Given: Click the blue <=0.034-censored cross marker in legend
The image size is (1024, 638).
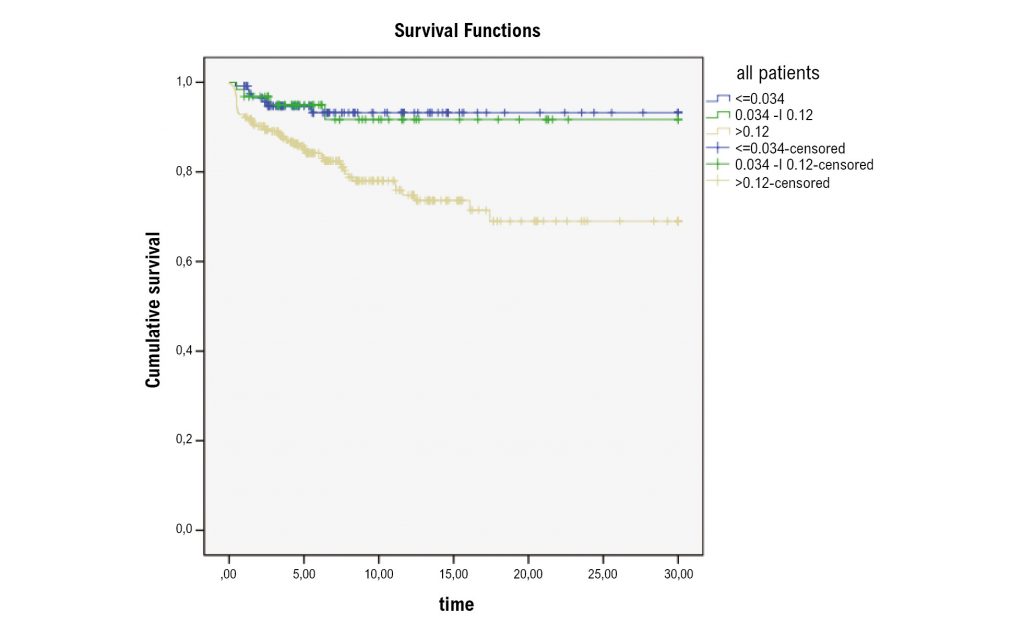Looking at the screenshot, I should (712, 148).
